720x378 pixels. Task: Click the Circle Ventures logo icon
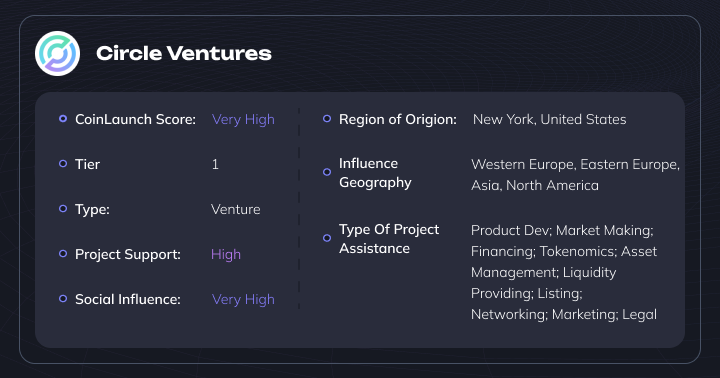[x=57, y=53]
